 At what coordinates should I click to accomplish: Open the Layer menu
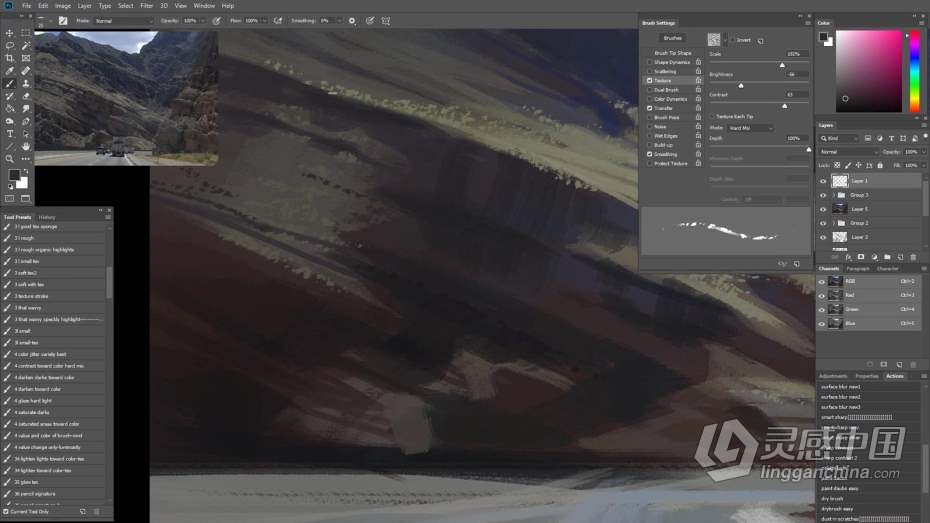pyautogui.click(x=85, y=5)
